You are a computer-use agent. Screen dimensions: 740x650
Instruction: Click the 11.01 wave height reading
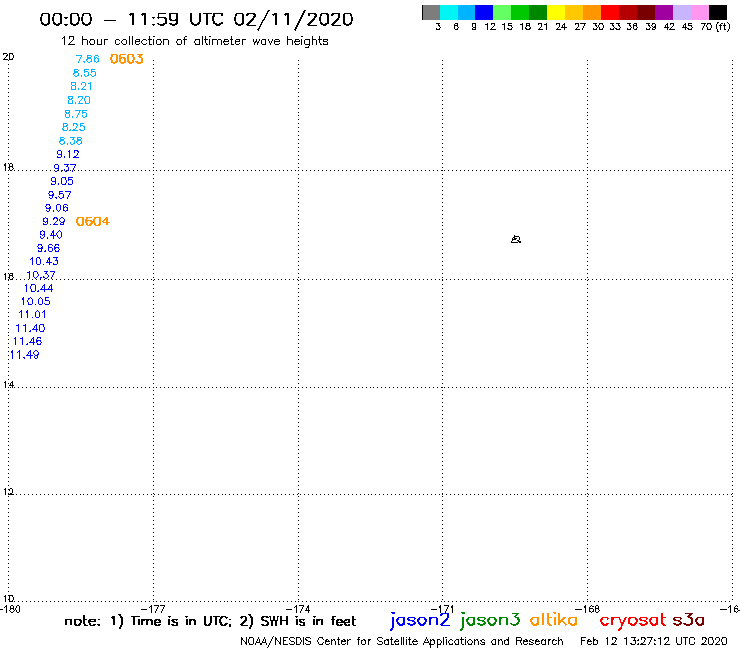(x=33, y=315)
